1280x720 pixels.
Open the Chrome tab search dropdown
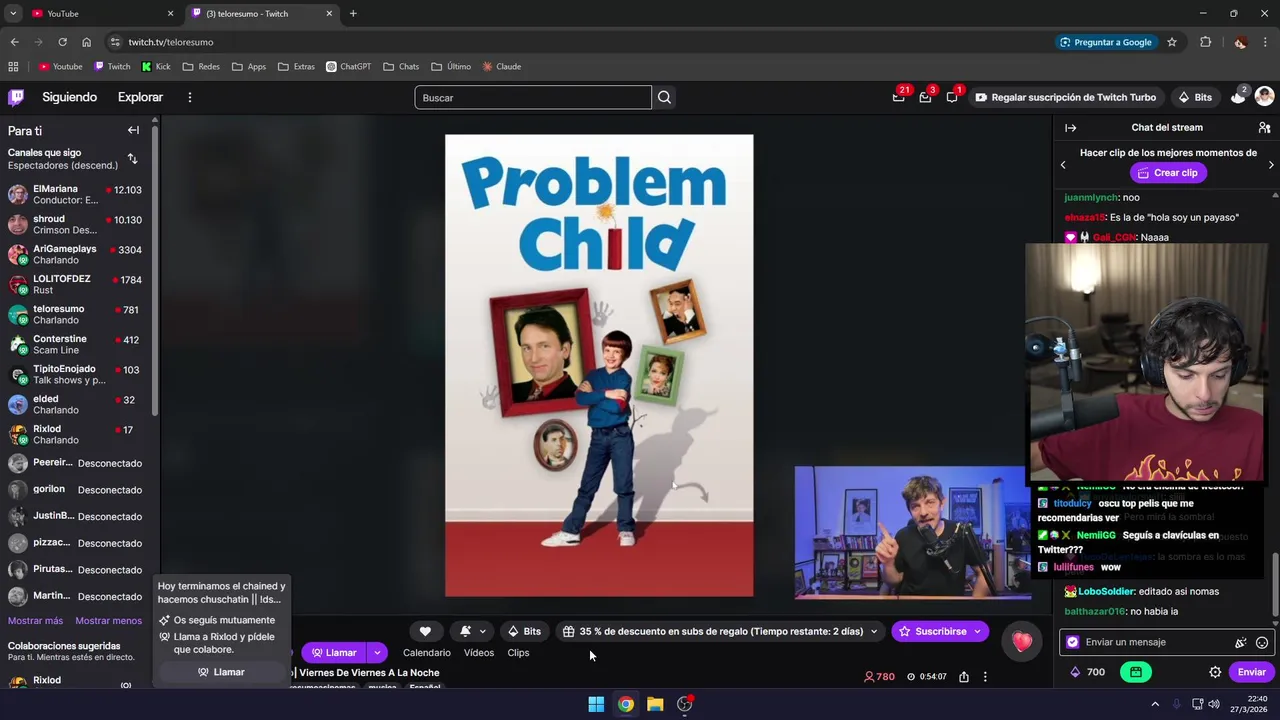pos(13,13)
